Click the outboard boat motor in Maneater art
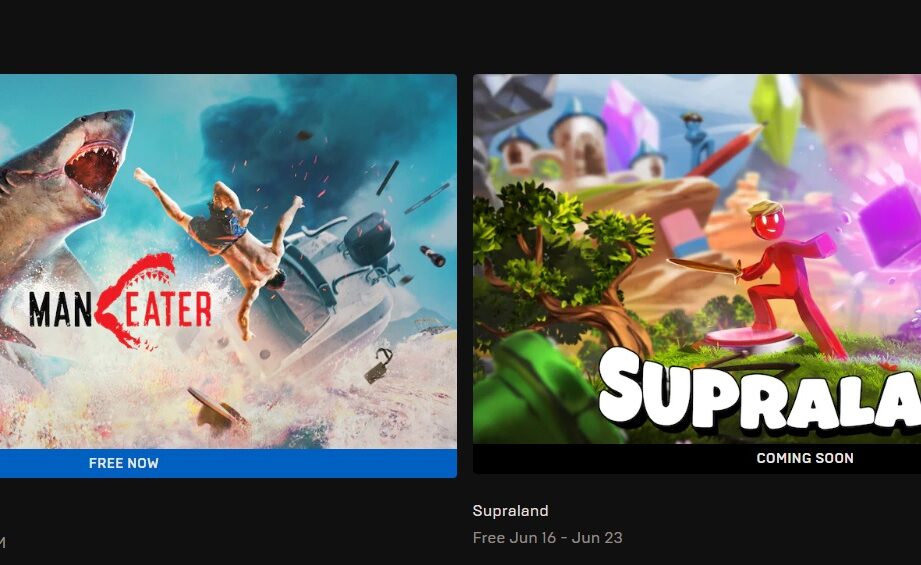The height and width of the screenshot is (565, 921). 370,243
